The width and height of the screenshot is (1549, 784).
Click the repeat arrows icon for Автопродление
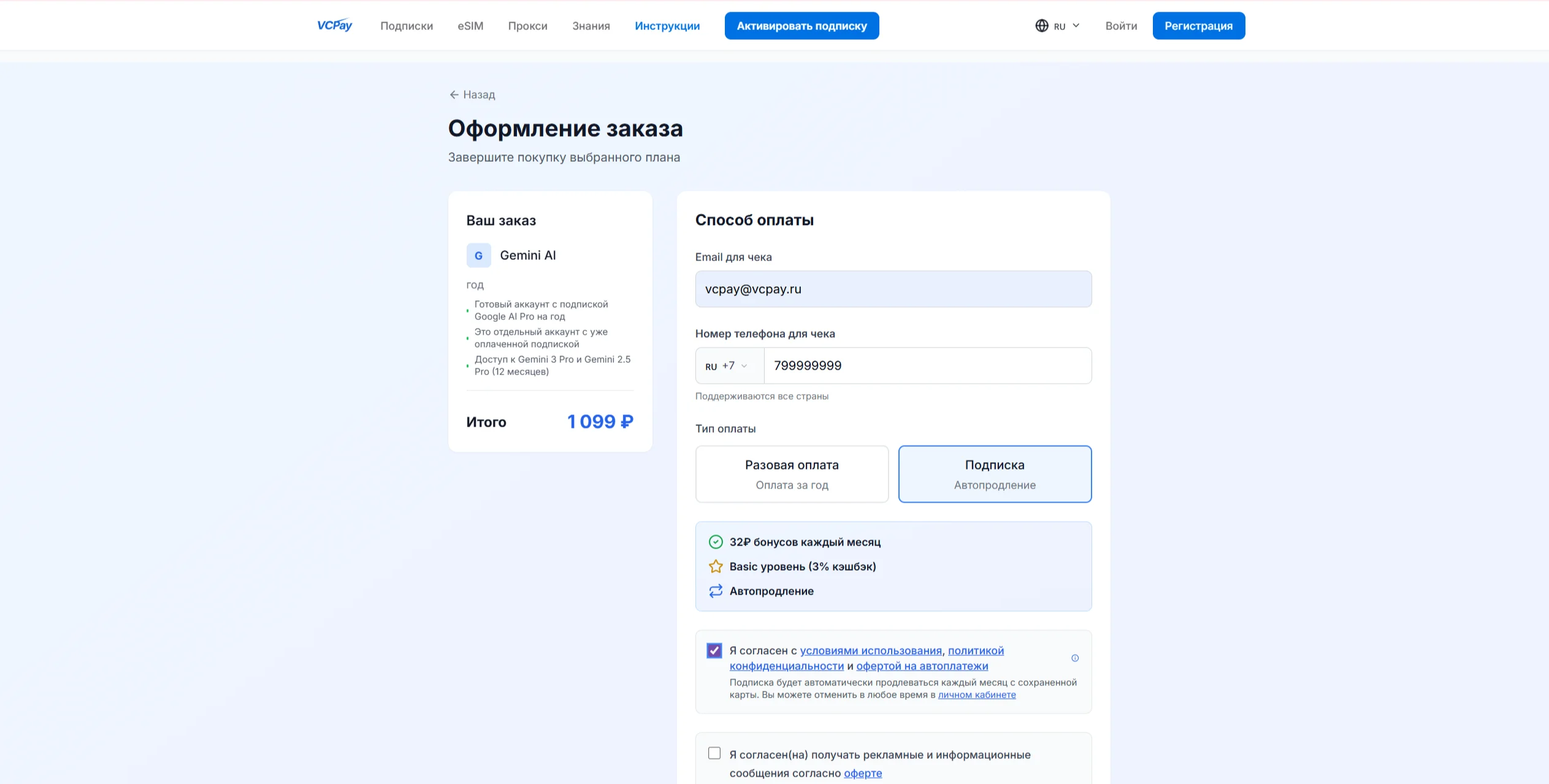716,591
